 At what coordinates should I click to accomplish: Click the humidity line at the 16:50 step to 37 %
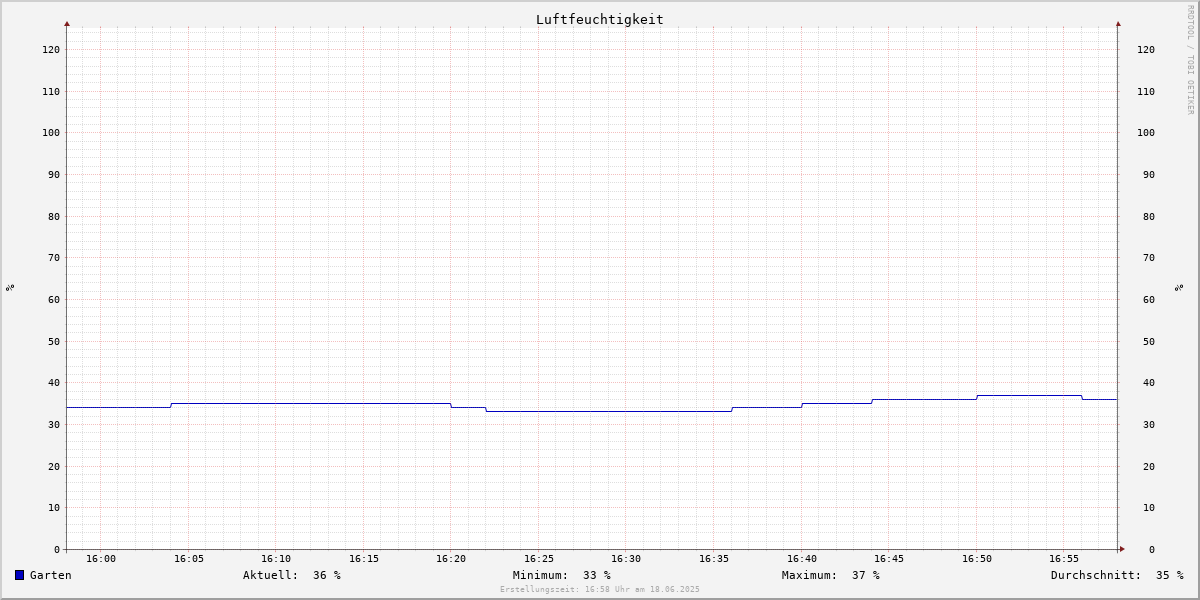(977, 397)
